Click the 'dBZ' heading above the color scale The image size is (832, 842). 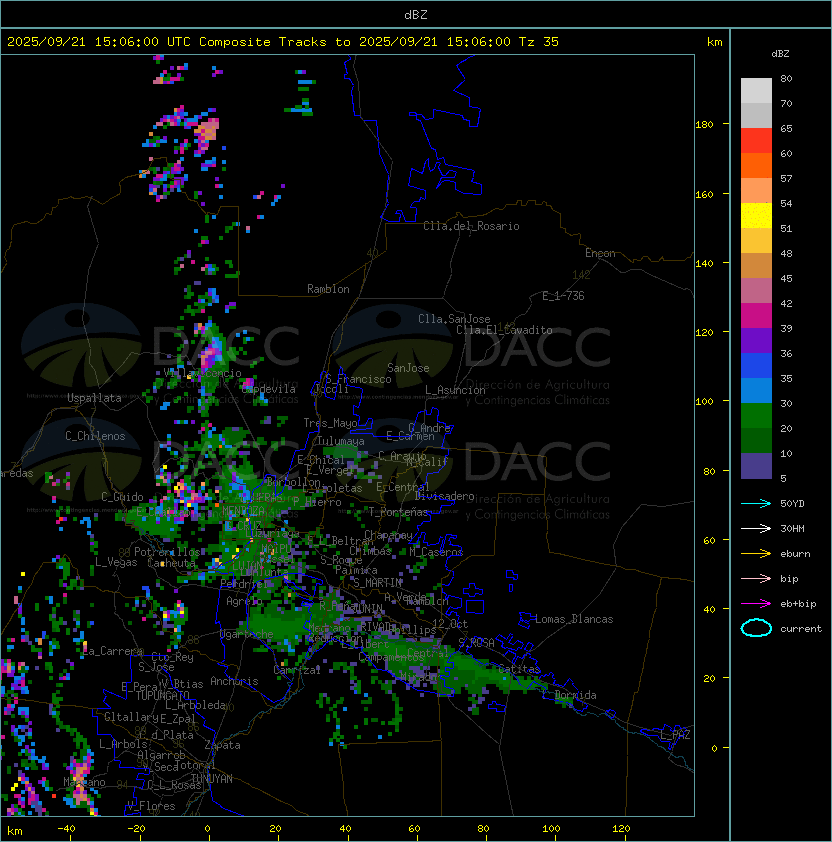tap(780, 54)
